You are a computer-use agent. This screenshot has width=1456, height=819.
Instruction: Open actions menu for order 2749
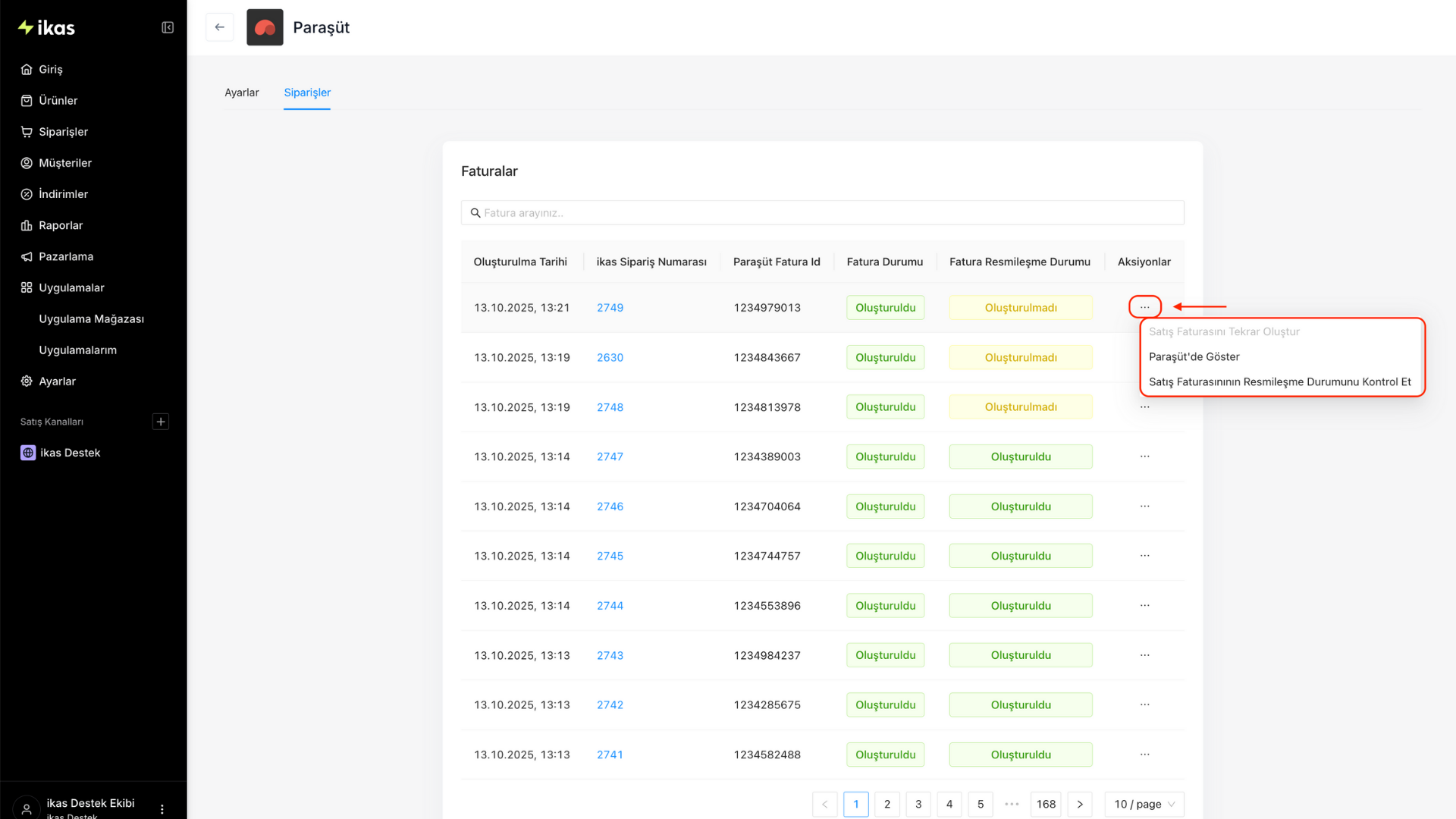1144,307
